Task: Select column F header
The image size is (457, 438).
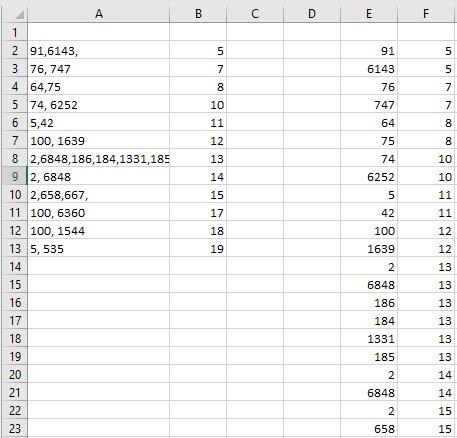Action: [427, 14]
